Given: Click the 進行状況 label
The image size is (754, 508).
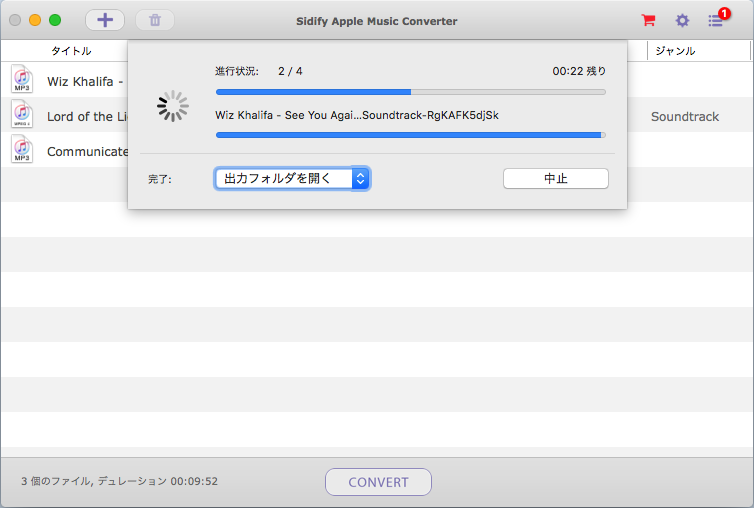Looking at the screenshot, I should pos(237,71).
